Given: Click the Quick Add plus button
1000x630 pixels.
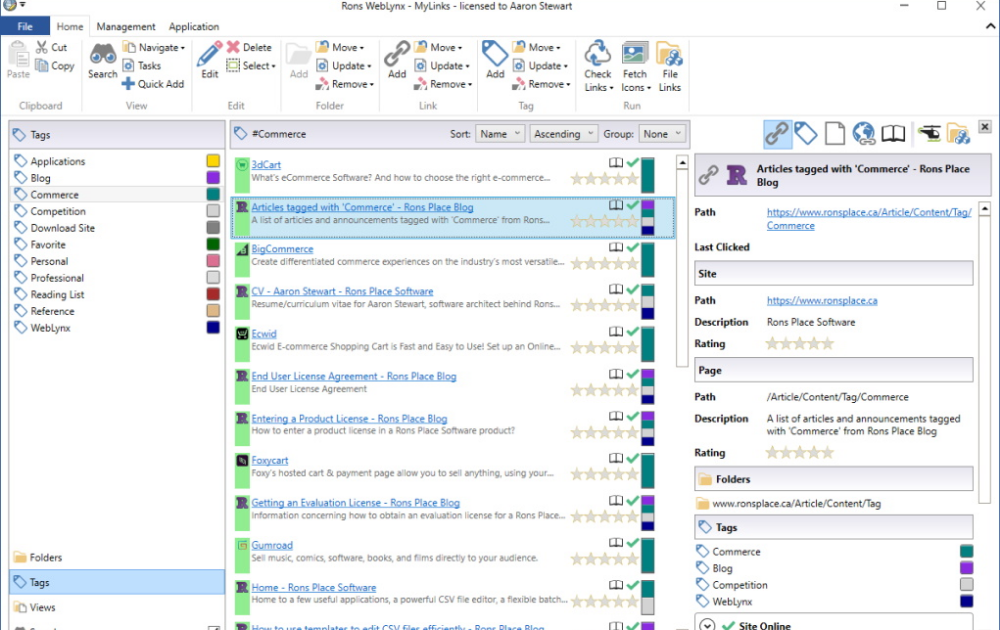Looking at the screenshot, I should coord(153,84).
